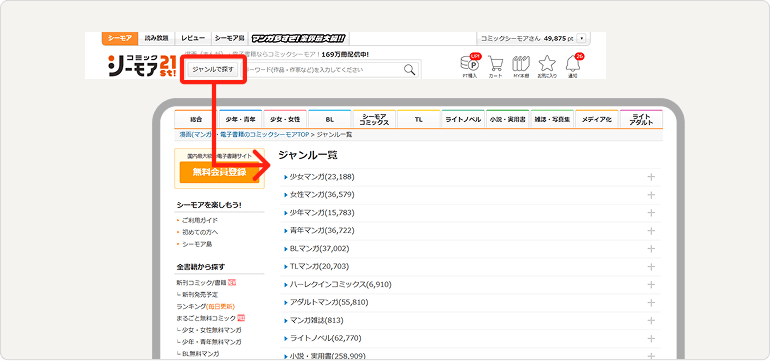Switch to the ライトノベル category tab
Image resolution: width=770 pixels, height=361 pixels.
[463, 119]
